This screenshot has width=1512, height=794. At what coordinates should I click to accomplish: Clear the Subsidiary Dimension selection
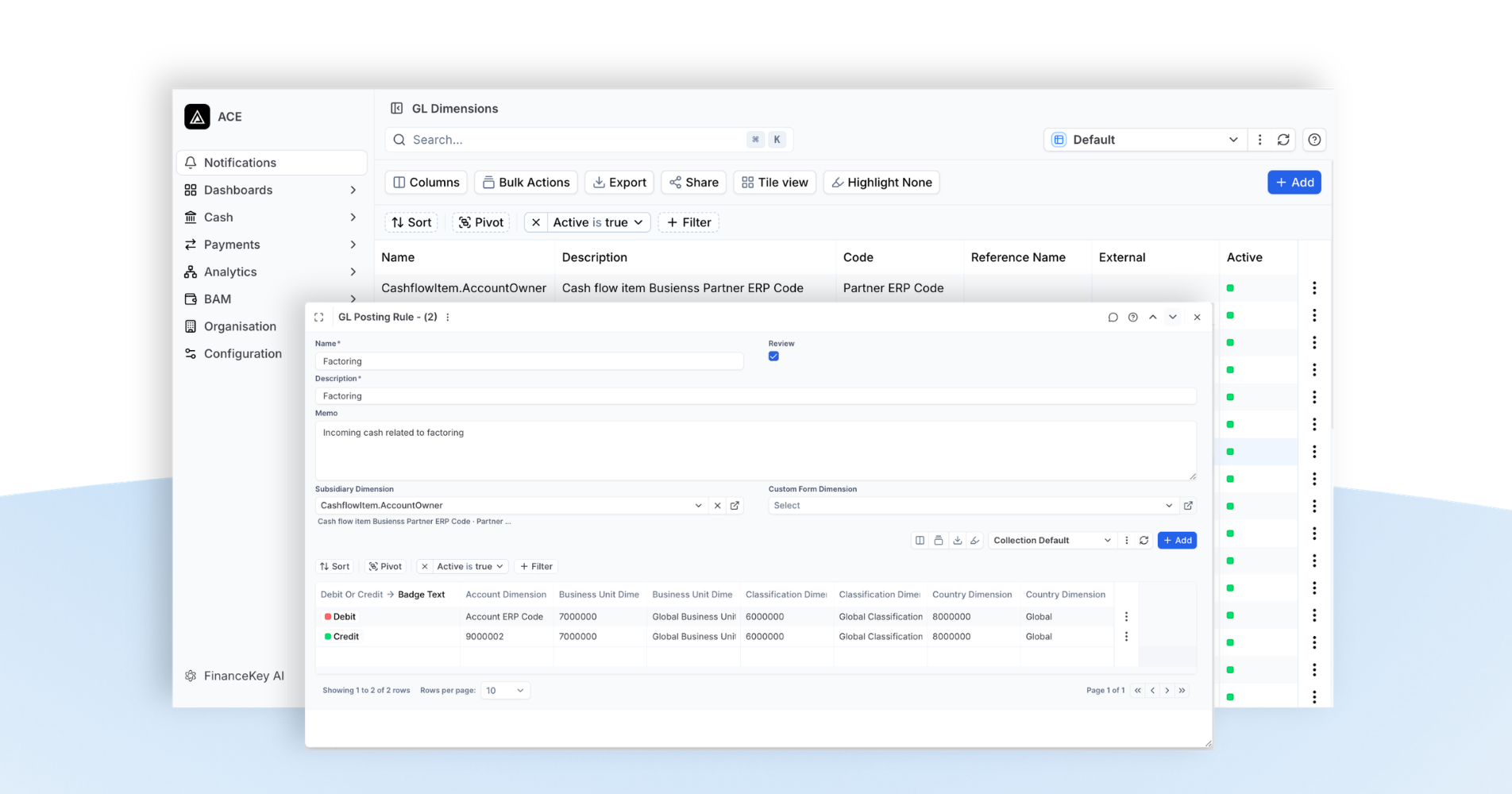(x=717, y=506)
